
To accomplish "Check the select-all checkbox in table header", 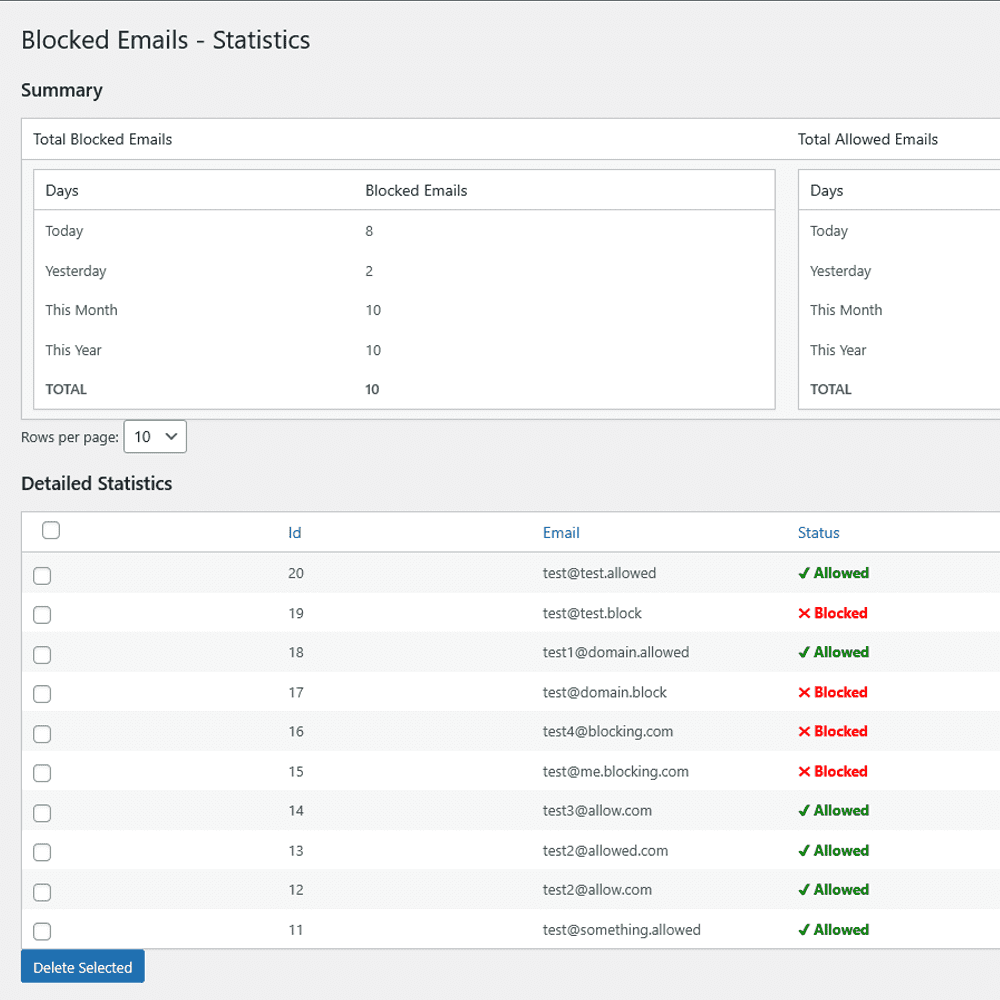I will tap(51, 530).
